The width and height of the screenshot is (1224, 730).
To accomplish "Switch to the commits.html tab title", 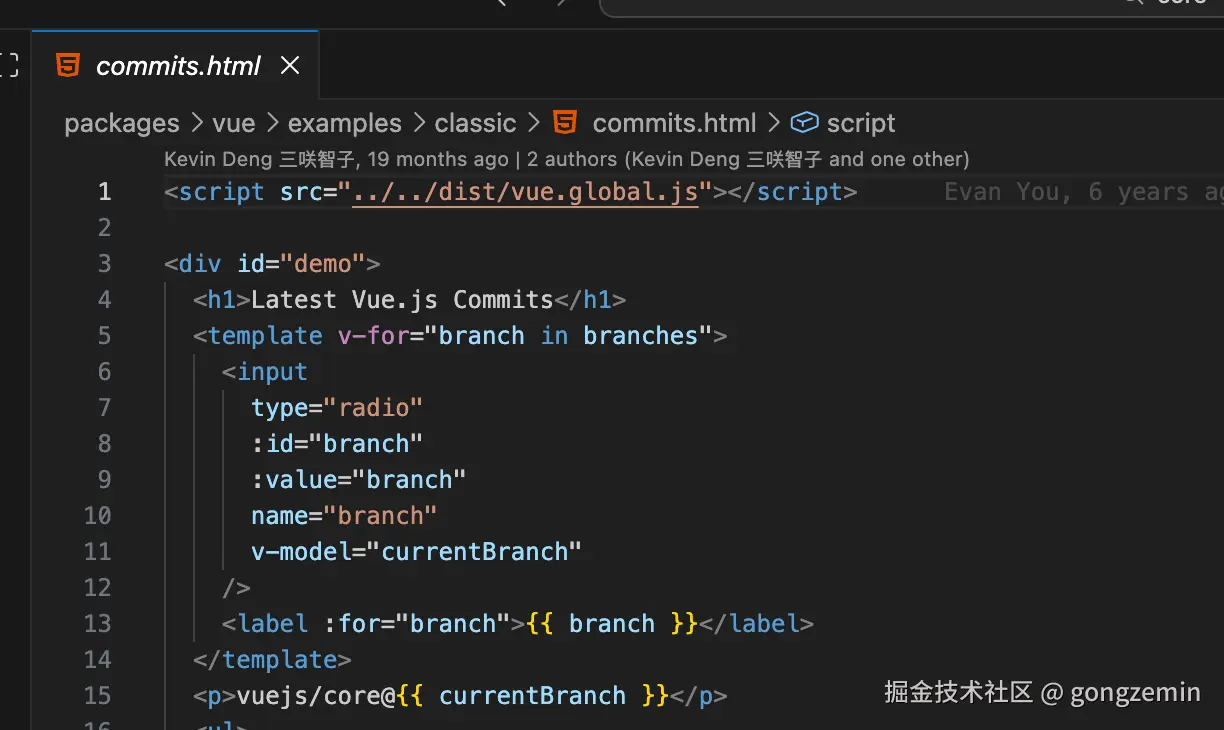I will [x=178, y=66].
